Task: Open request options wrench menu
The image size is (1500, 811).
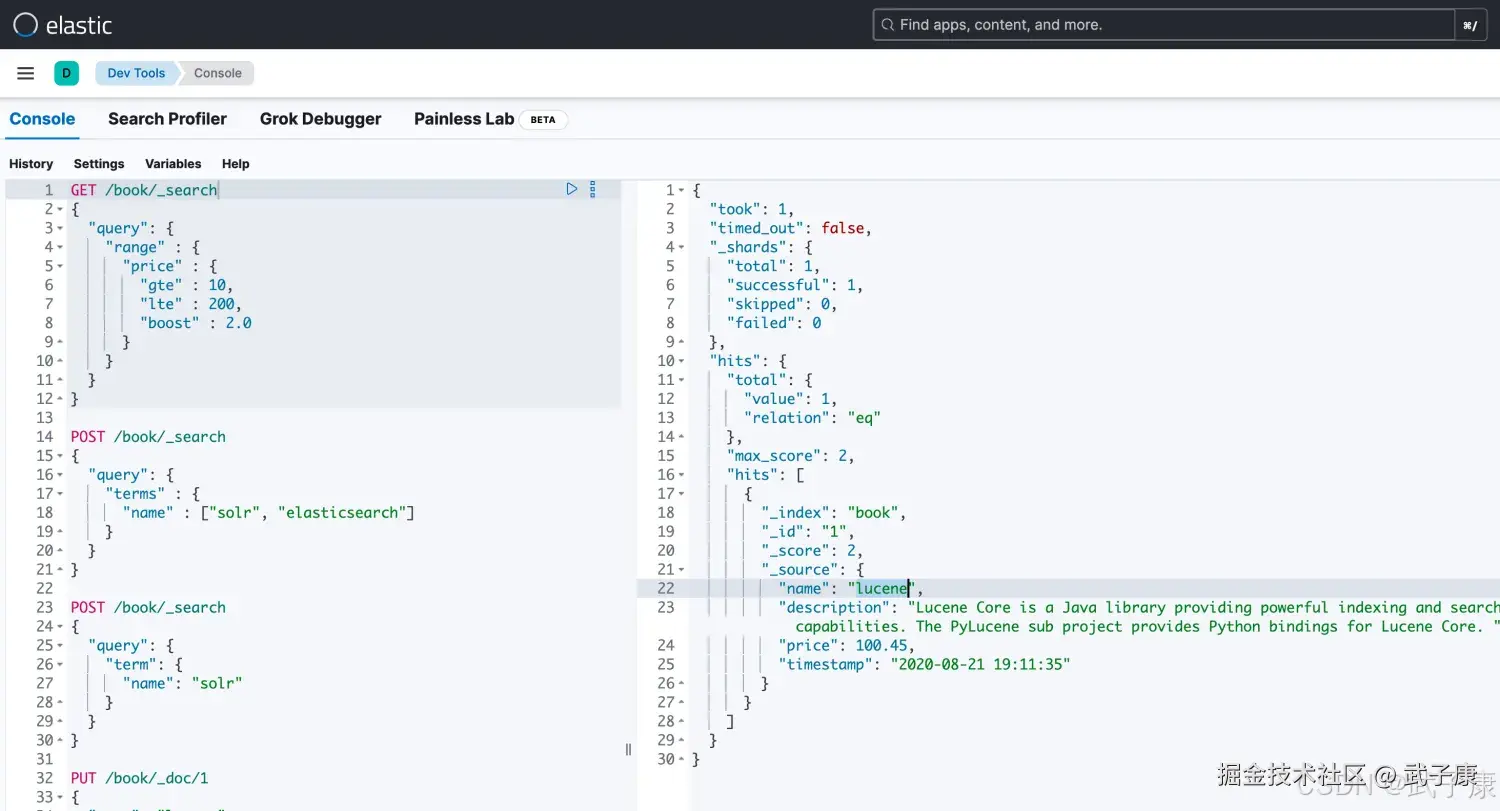Action: (x=592, y=189)
